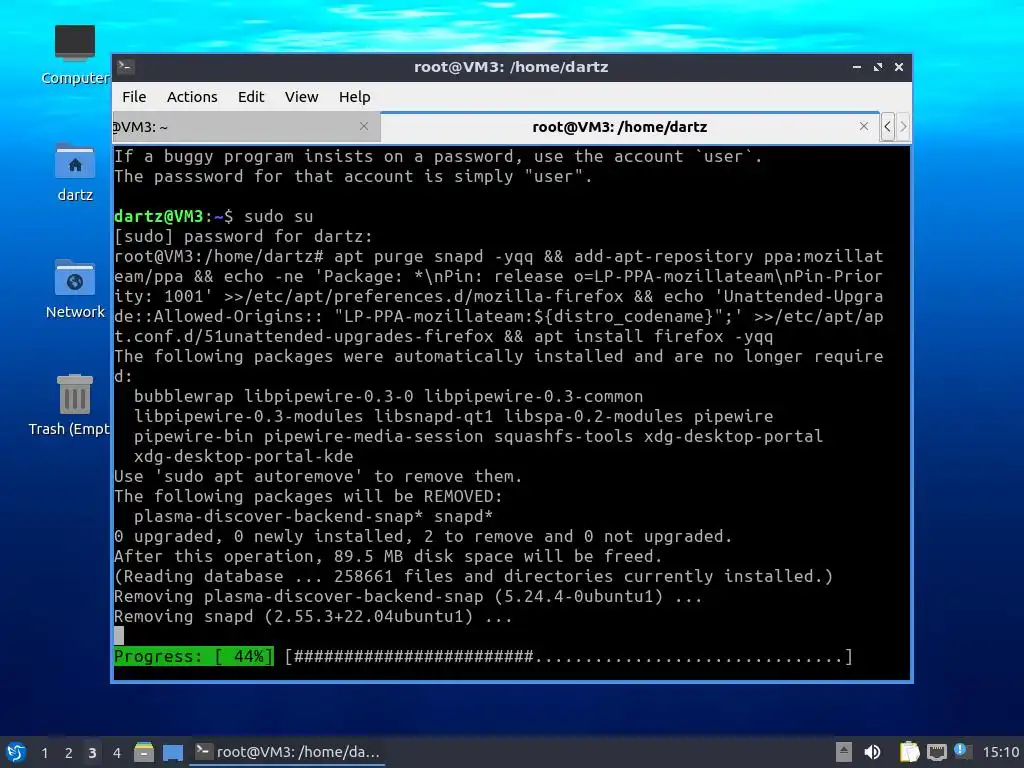This screenshot has width=1024, height=768.
Task: Switch to the @VM3: ~ terminal tab
Action: (246, 127)
